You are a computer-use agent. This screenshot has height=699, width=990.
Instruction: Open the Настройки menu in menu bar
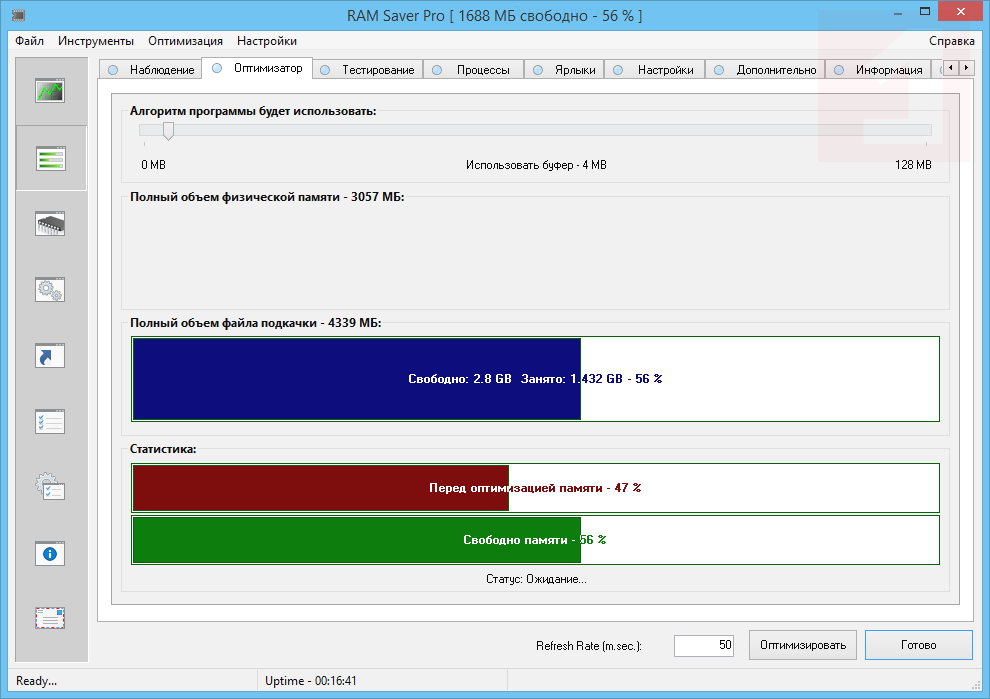(267, 41)
